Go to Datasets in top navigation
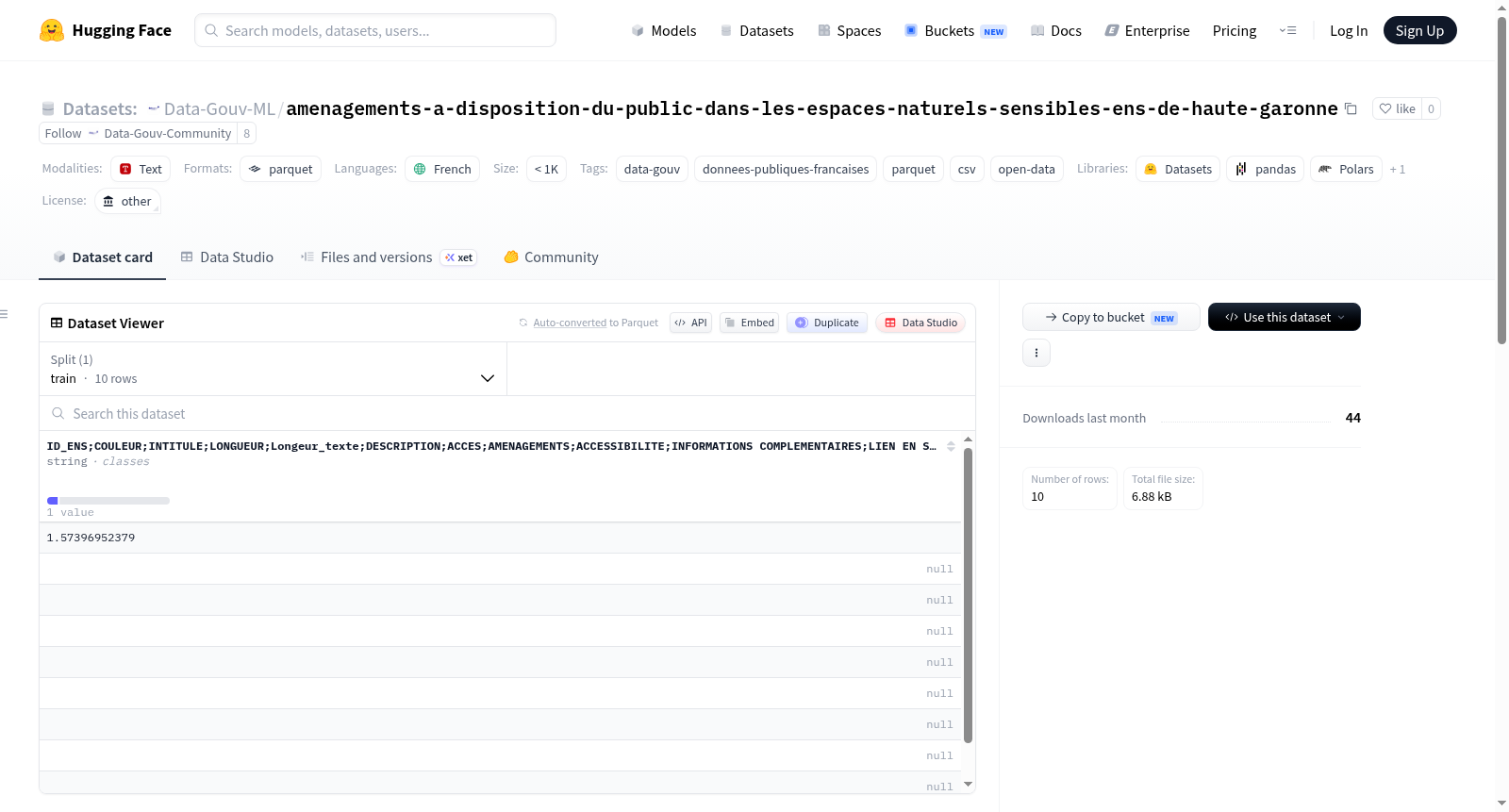 coord(756,30)
